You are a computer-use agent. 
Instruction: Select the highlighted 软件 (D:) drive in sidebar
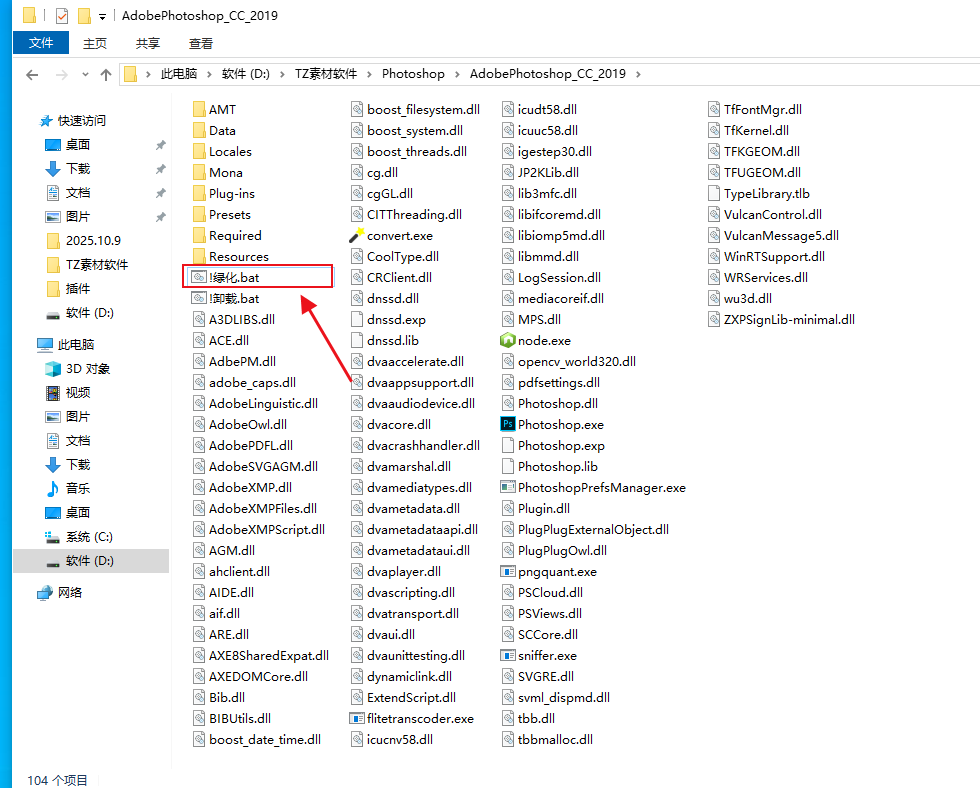pos(91,561)
